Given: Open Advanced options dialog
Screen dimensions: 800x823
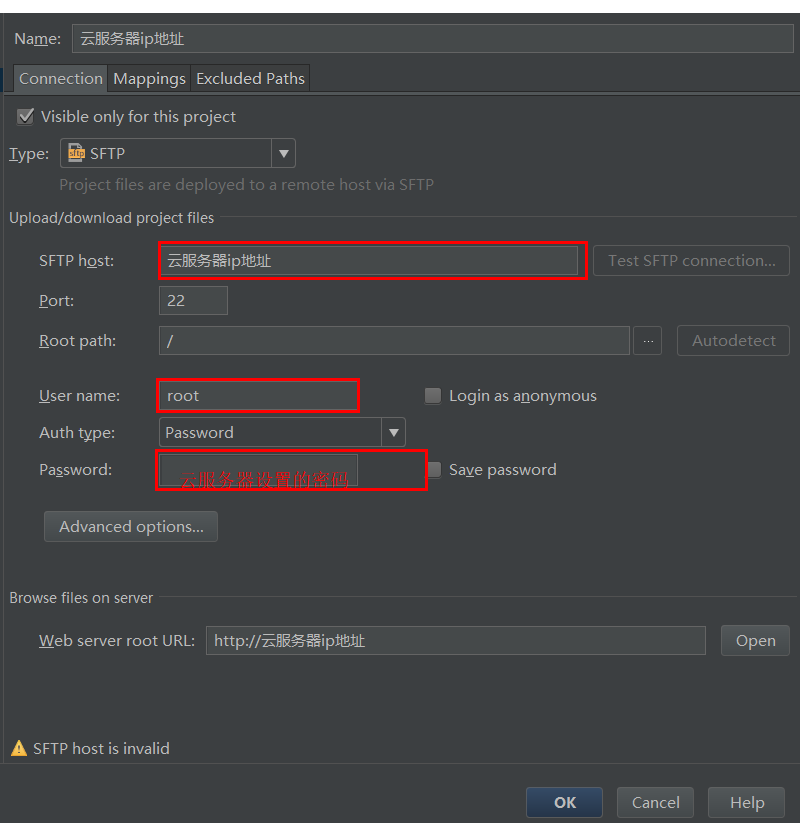Looking at the screenshot, I should [x=131, y=526].
